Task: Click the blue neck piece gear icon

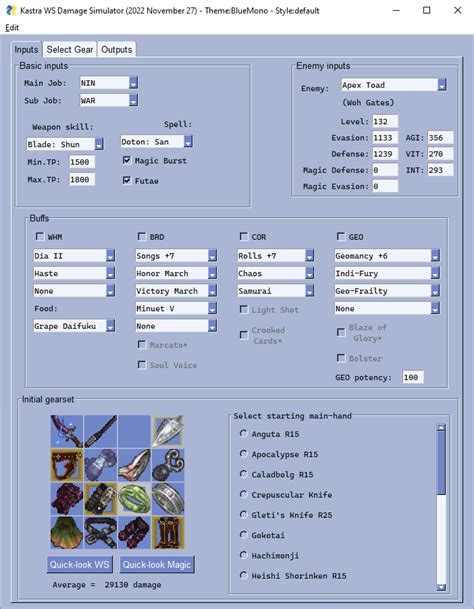Action: [x=101, y=465]
